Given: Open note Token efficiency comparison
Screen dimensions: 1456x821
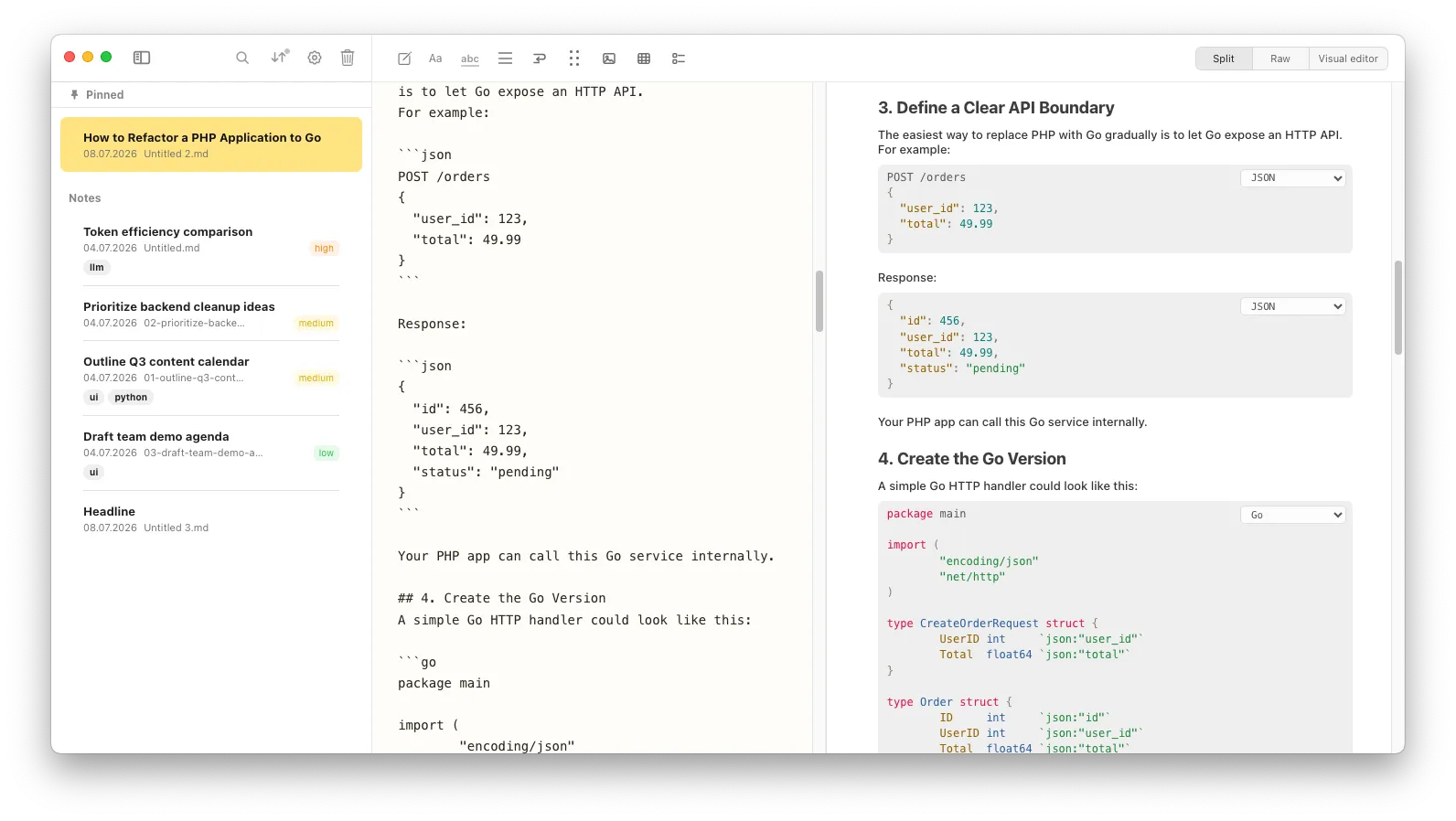Looking at the screenshot, I should point(211,249).
